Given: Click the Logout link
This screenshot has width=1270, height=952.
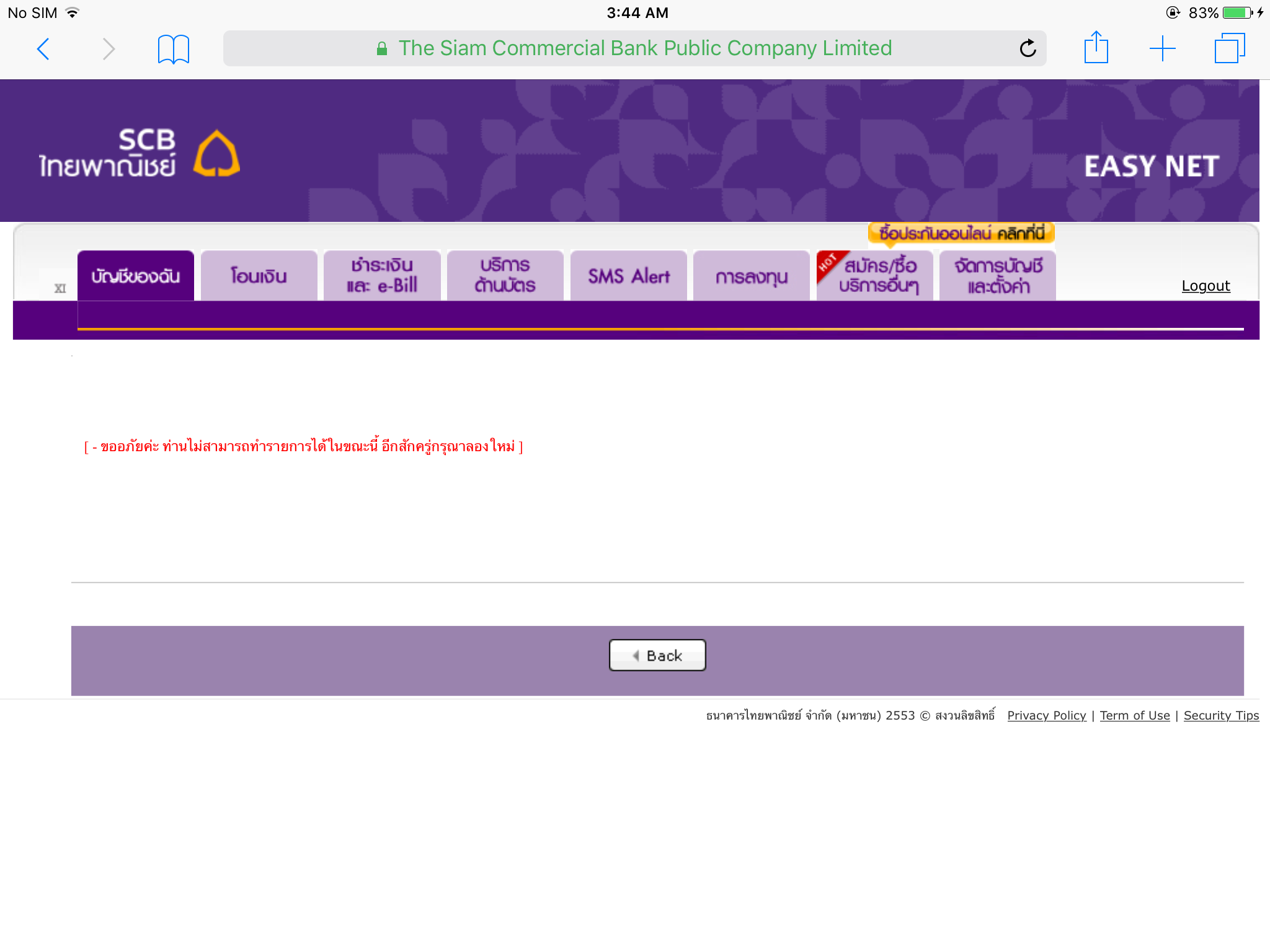Looking at the screenshot, I should point(1206,286).
